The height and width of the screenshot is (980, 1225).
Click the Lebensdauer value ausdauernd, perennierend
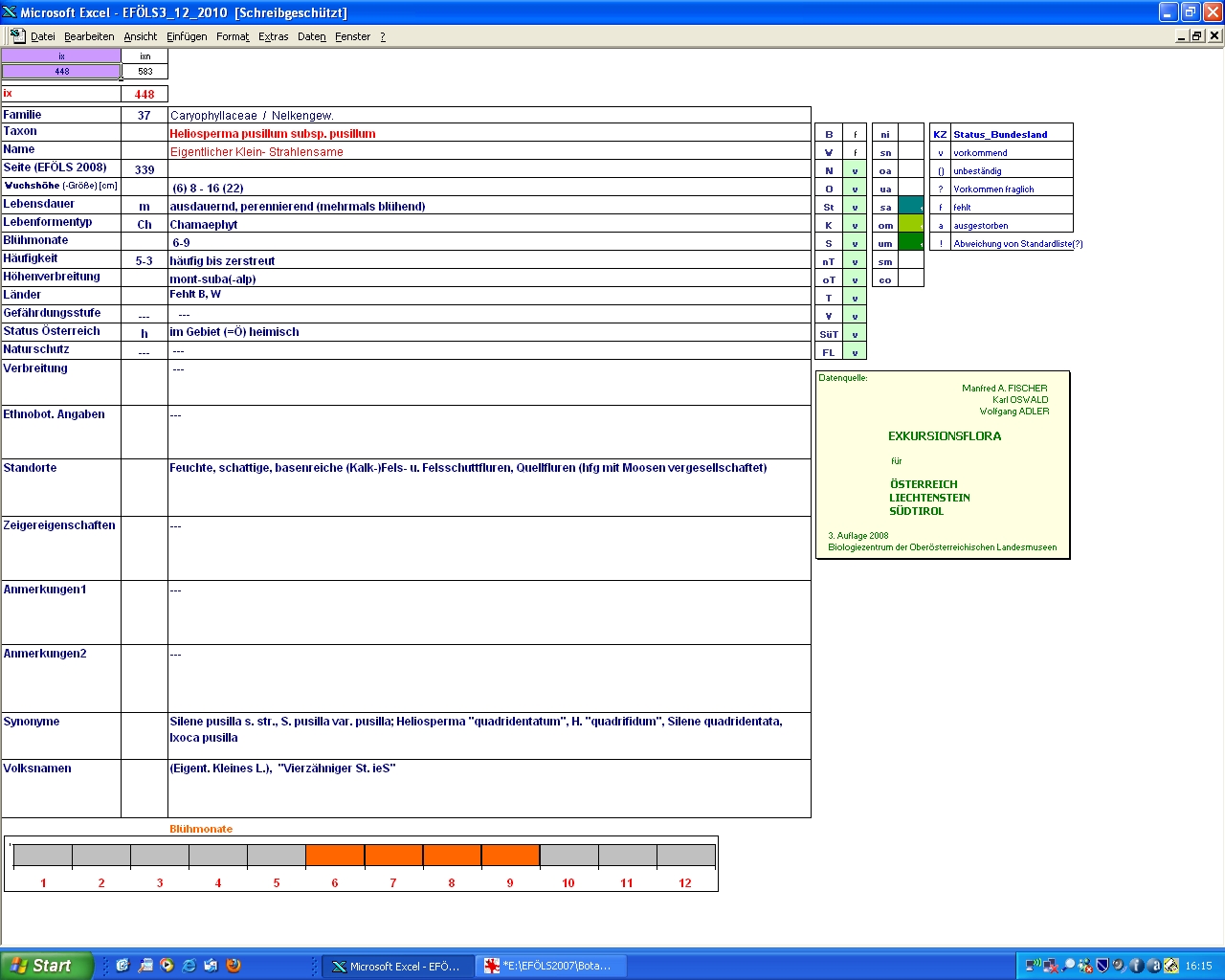[298, 207]
